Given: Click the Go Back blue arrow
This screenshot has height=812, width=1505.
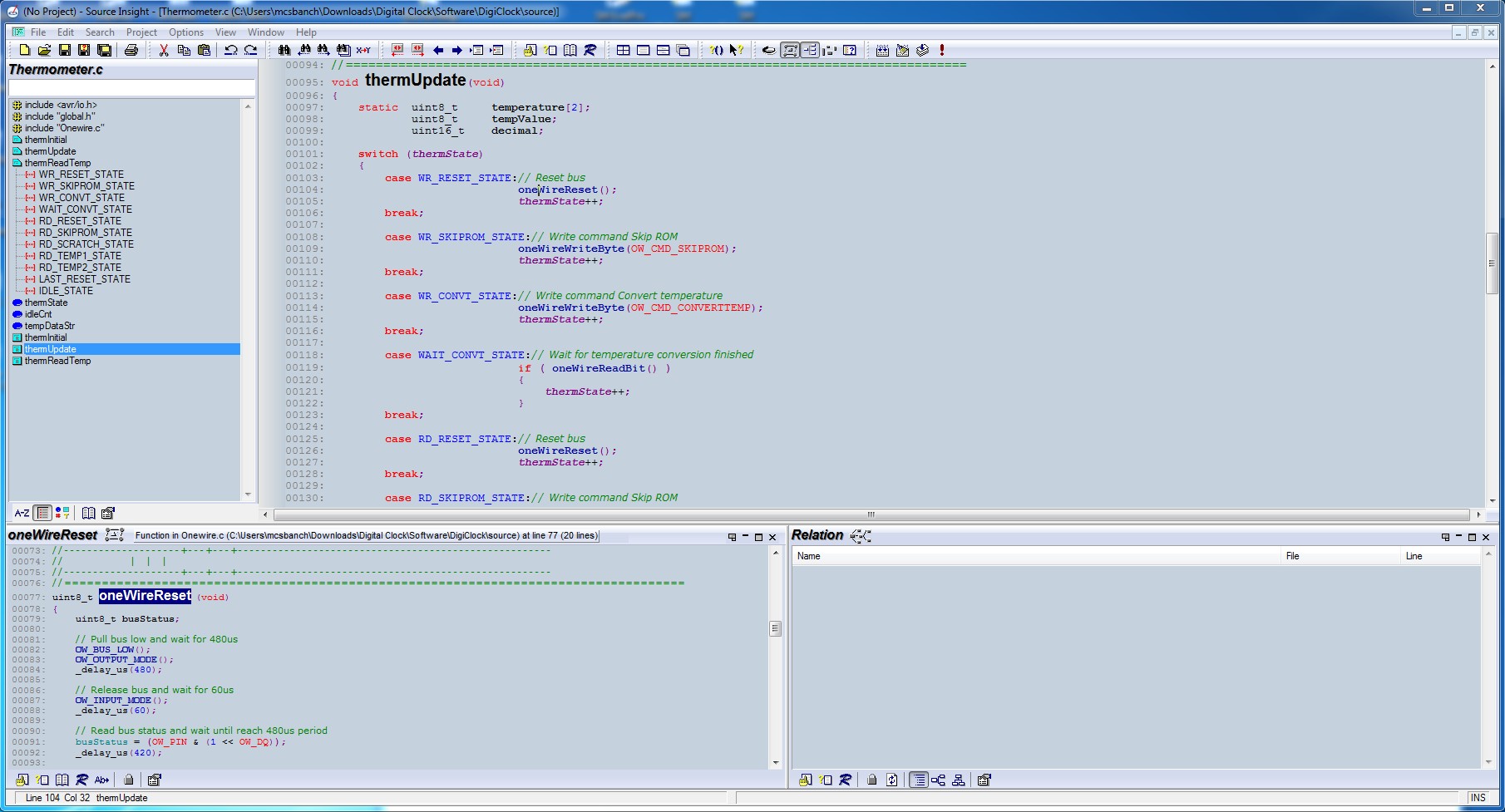Looking at the screenshot, I should click(437, 50).
